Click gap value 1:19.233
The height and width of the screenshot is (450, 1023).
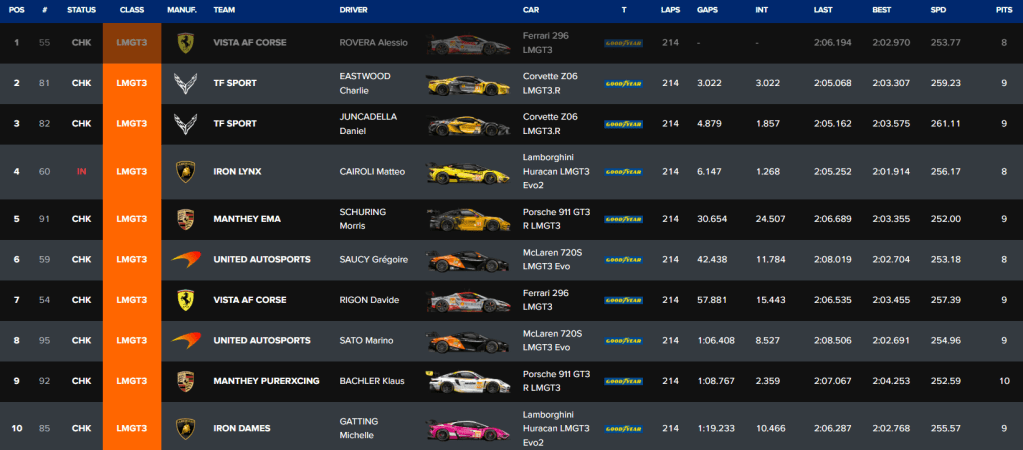tap(716, 428)
